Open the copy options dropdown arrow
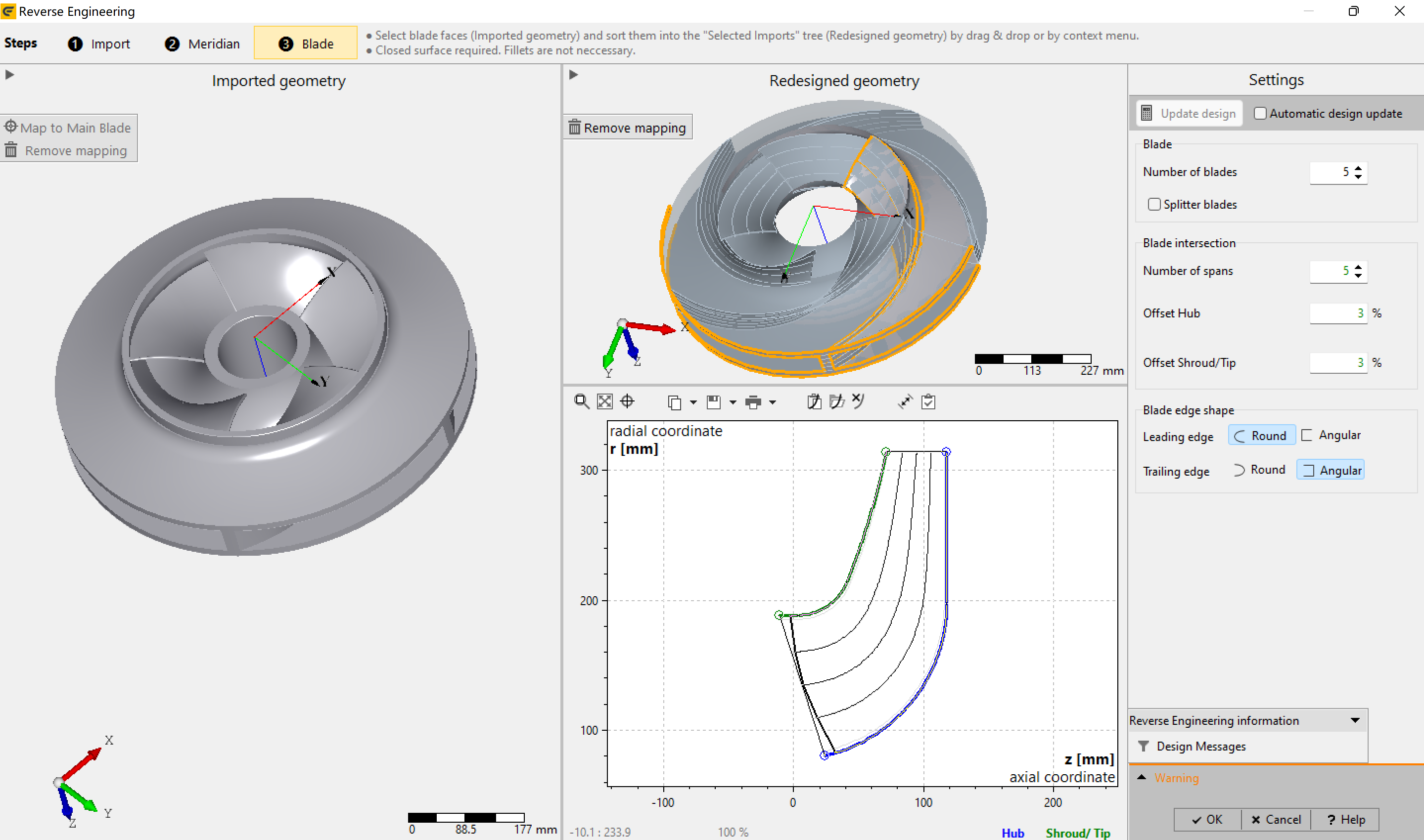 coord(693,402)
